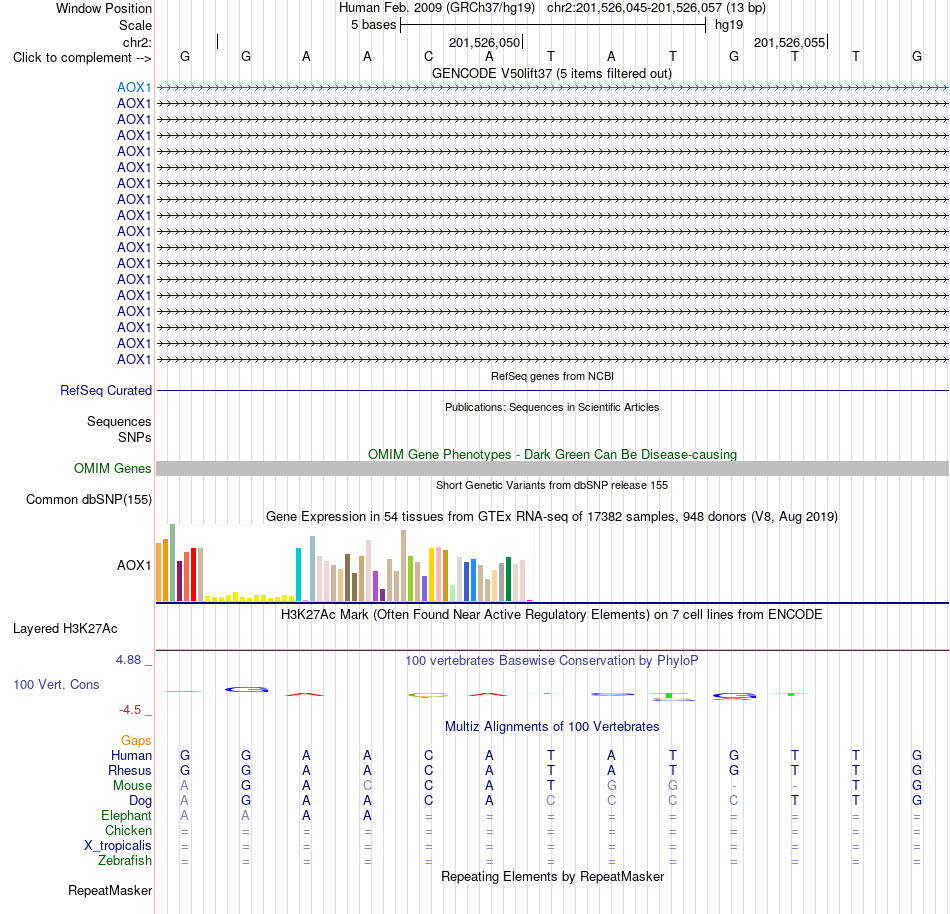Select the X_tropicalis alignment row label

pyautogui.click(x=118, y=846)
